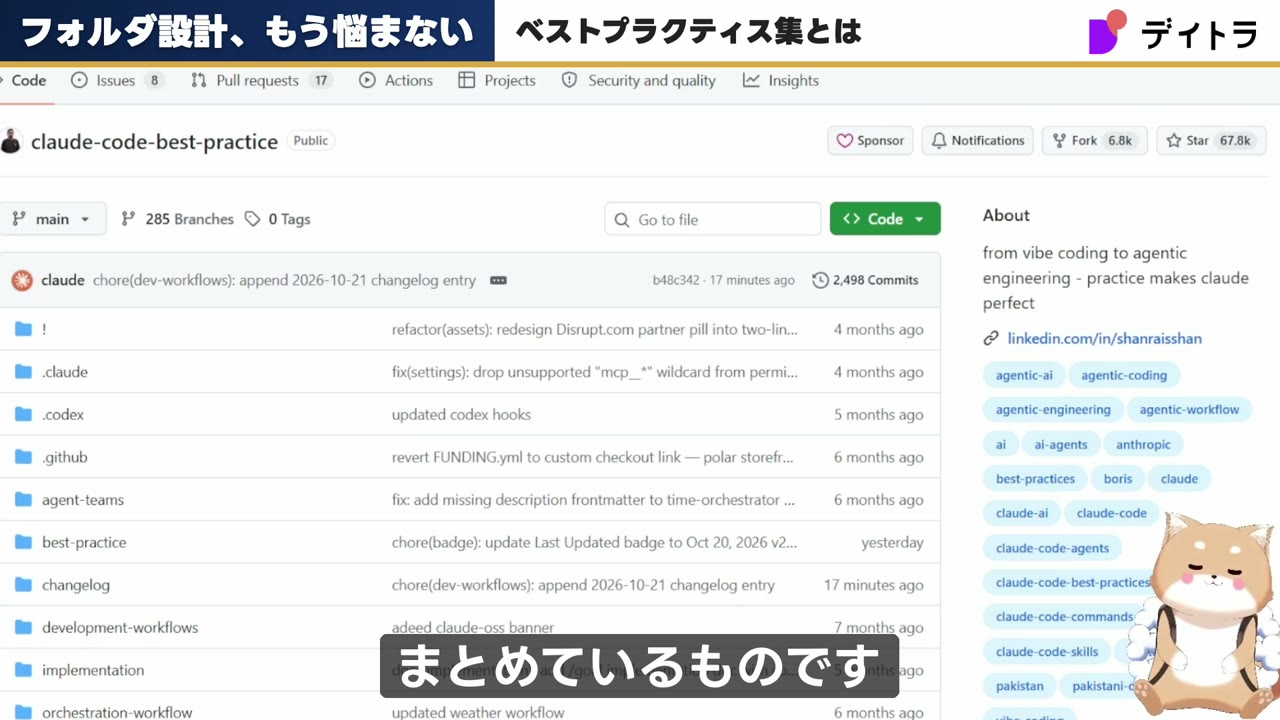Expand commit message ellipsis button
This screenshot has width=1280, height=720.
click(498, 281)
